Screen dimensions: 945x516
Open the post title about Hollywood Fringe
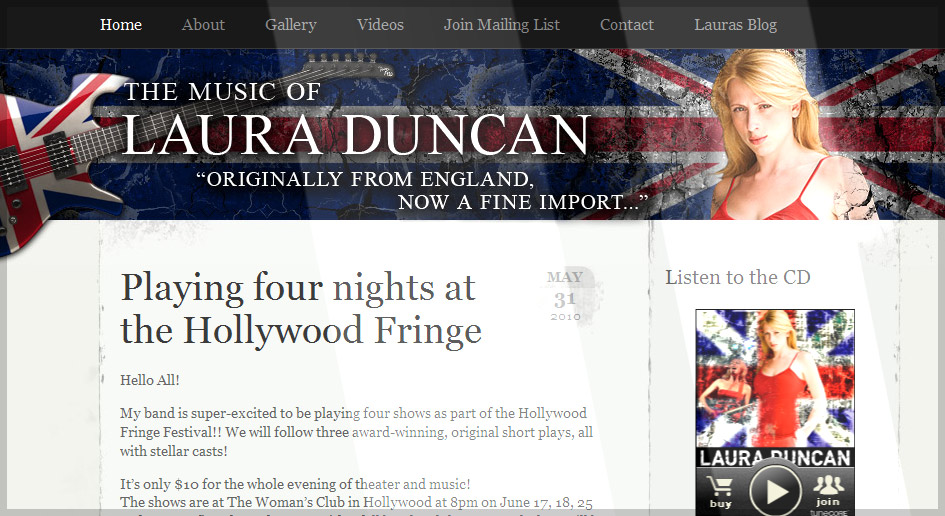click(301, 309)
